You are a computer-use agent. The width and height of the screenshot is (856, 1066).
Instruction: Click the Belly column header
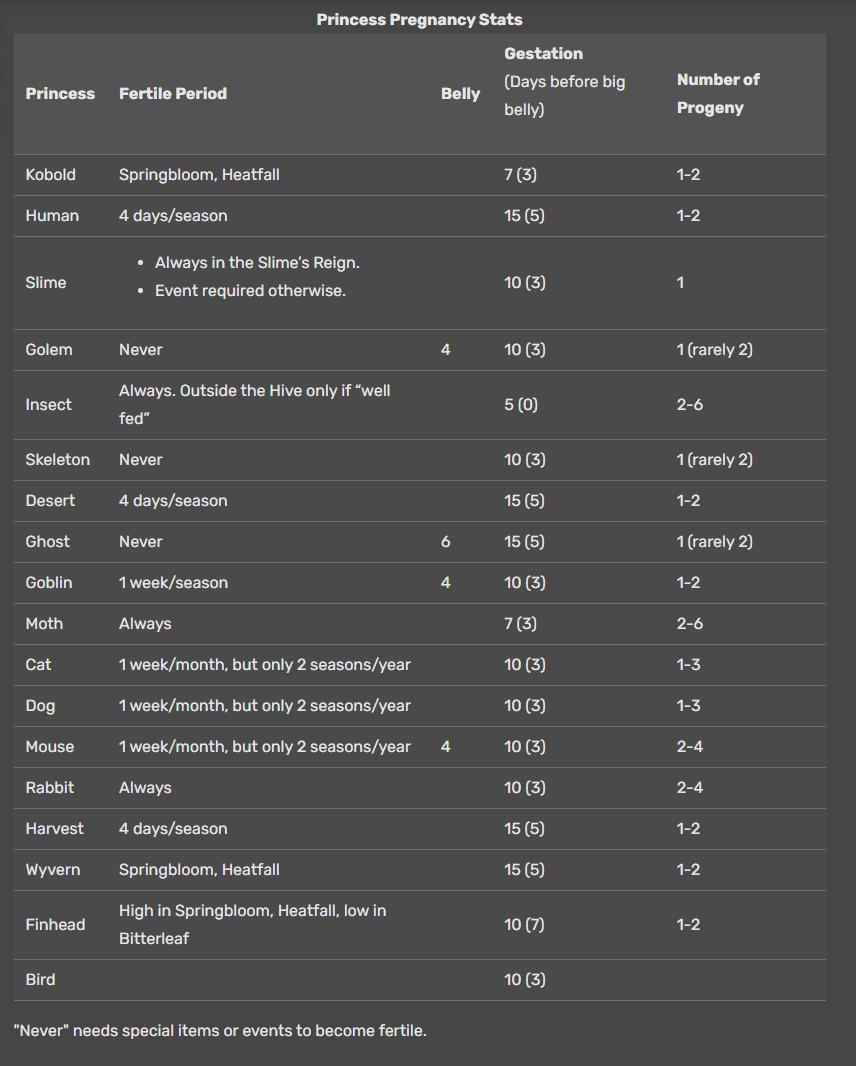460,94
